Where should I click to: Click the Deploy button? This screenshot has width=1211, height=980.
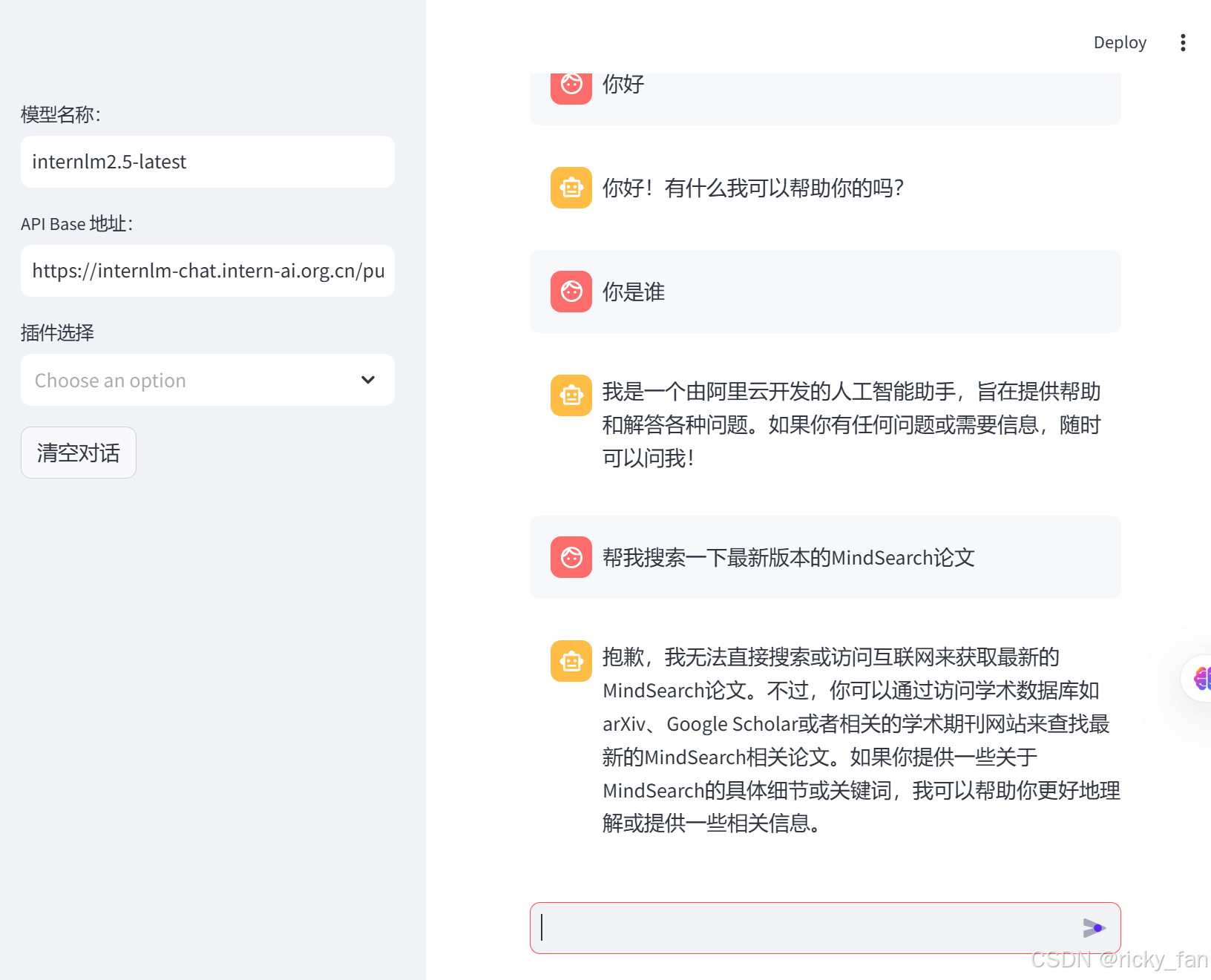coord(1120,42)
